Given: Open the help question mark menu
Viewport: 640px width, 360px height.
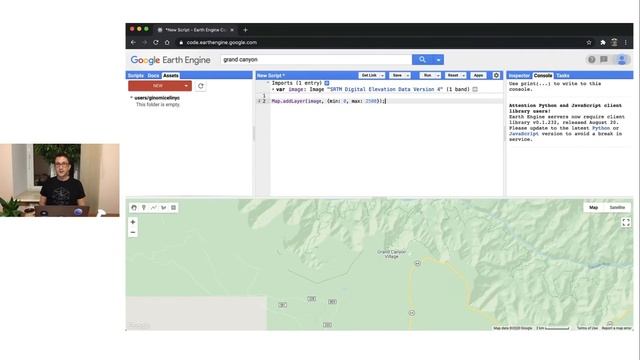Looking at the screenshot, I should [x=591, y=60].
